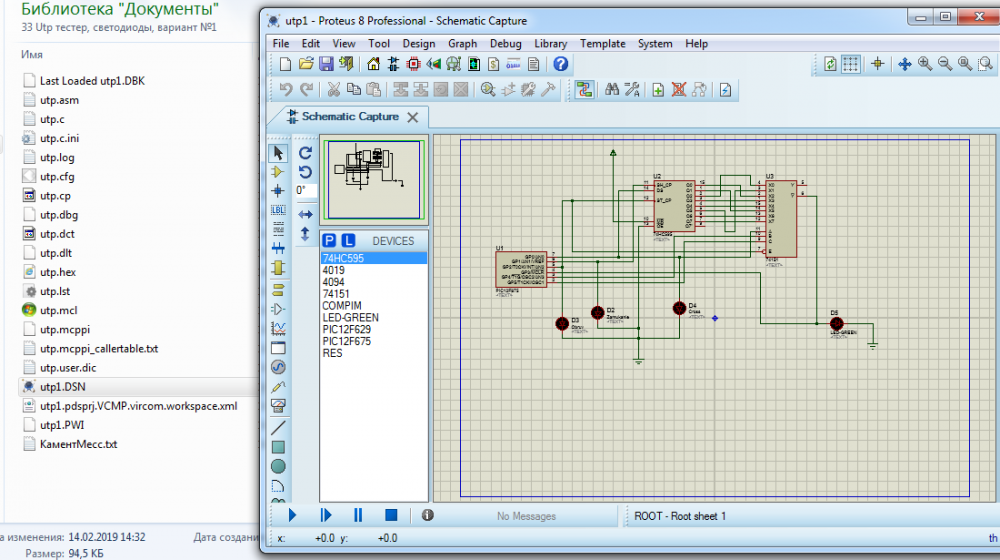Click the Pan view arrows icon
1000x560 pixels.
(x=904, y=64)
